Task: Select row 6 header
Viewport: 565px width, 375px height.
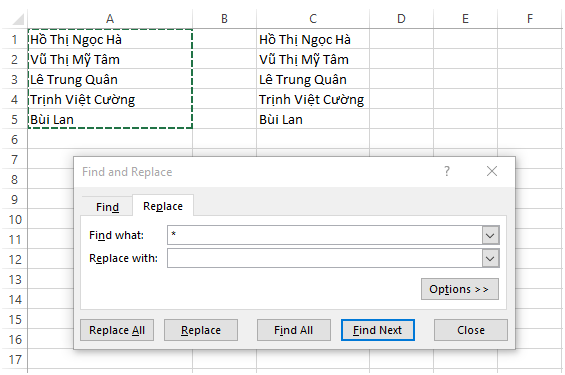Action: 14,139
